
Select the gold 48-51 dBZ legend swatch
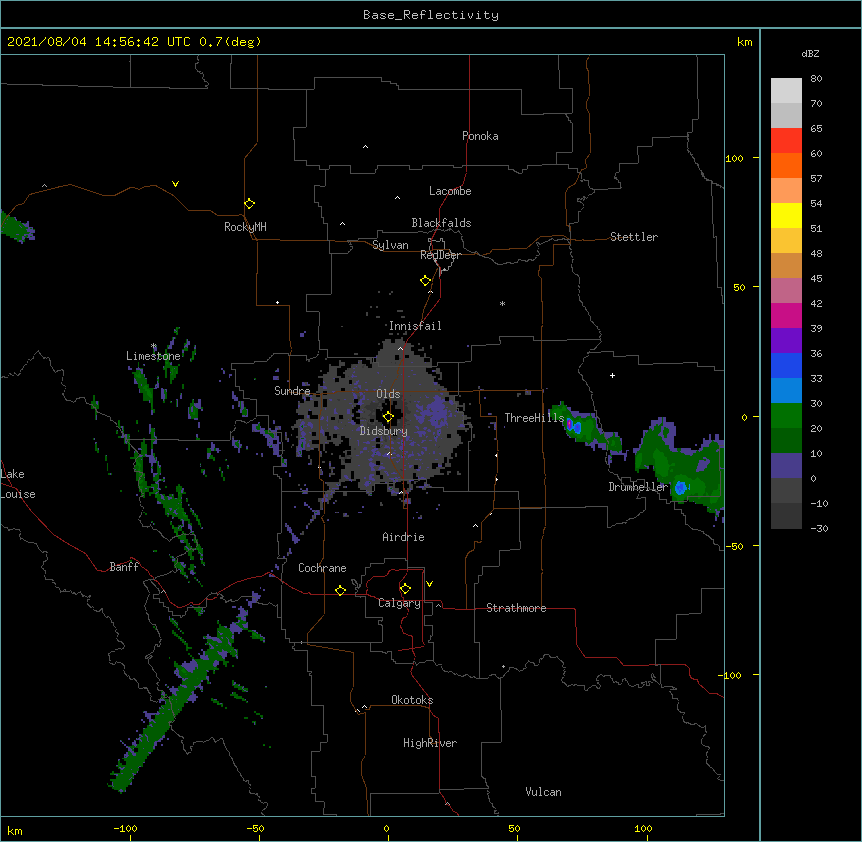click(x=786, y=241)
